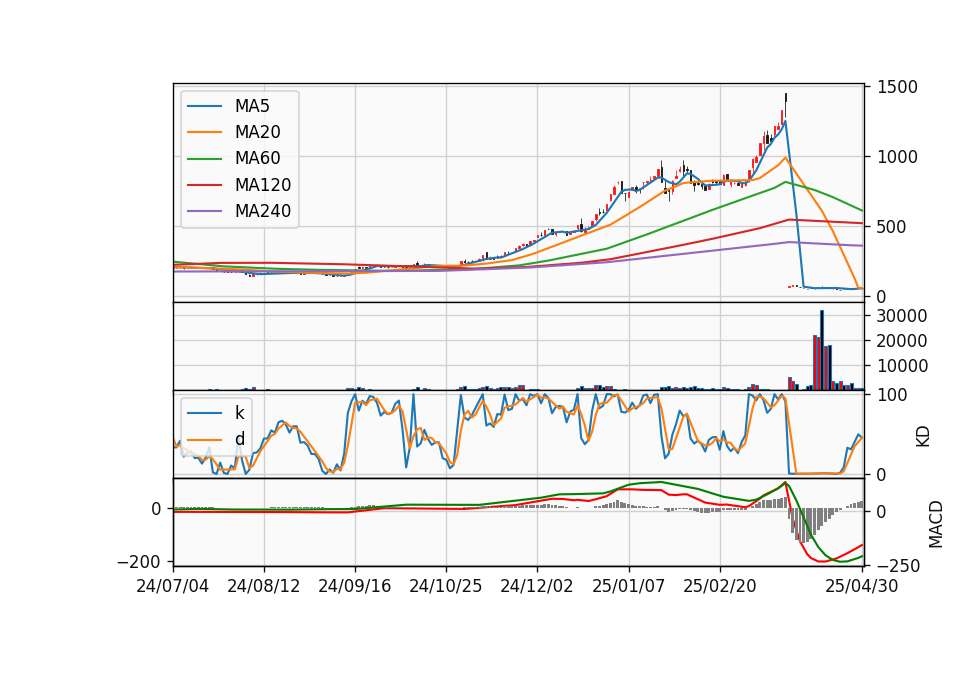Screen dimensions: 960x690
Task: Click the 25/01/07 date tick label
Action: coord(628,586)
